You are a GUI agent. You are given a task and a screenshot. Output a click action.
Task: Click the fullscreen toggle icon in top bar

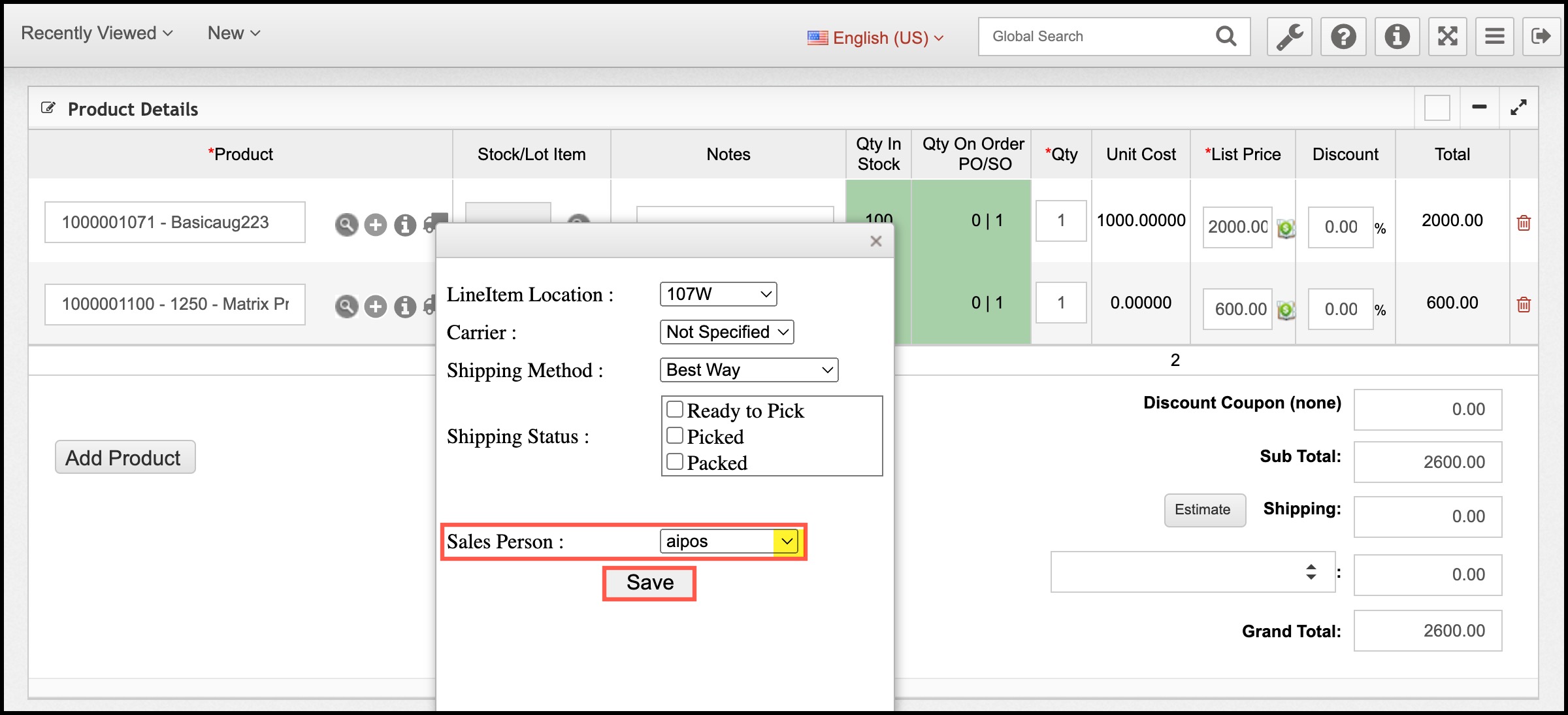point(1448,37)
